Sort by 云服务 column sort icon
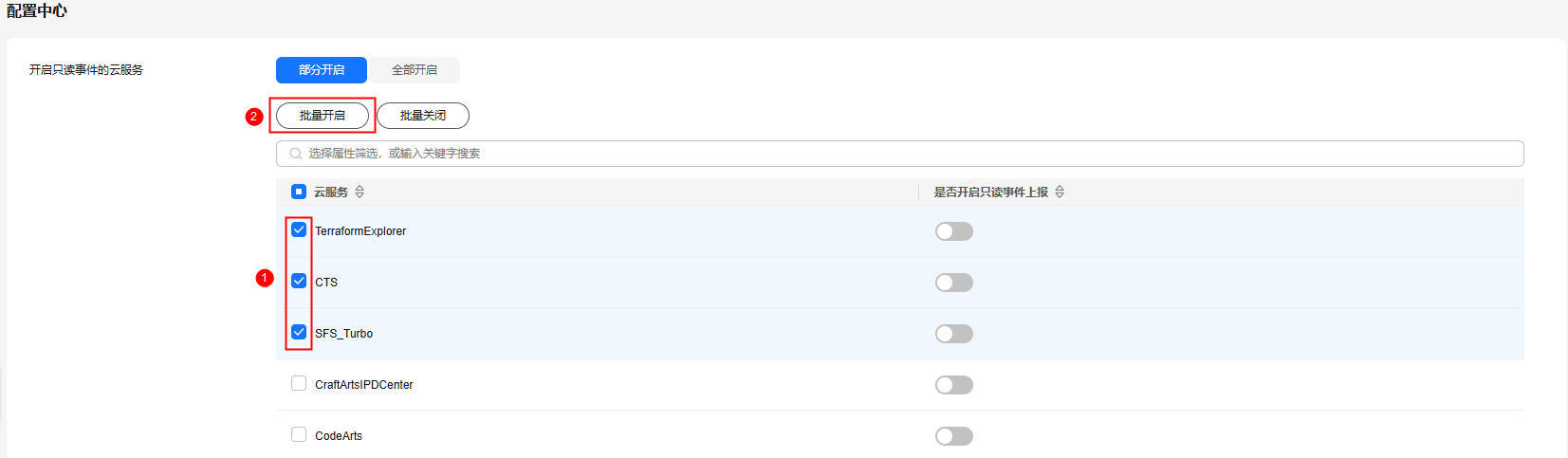The width and height of the screenshot is (1568, 458). [360, 192]
